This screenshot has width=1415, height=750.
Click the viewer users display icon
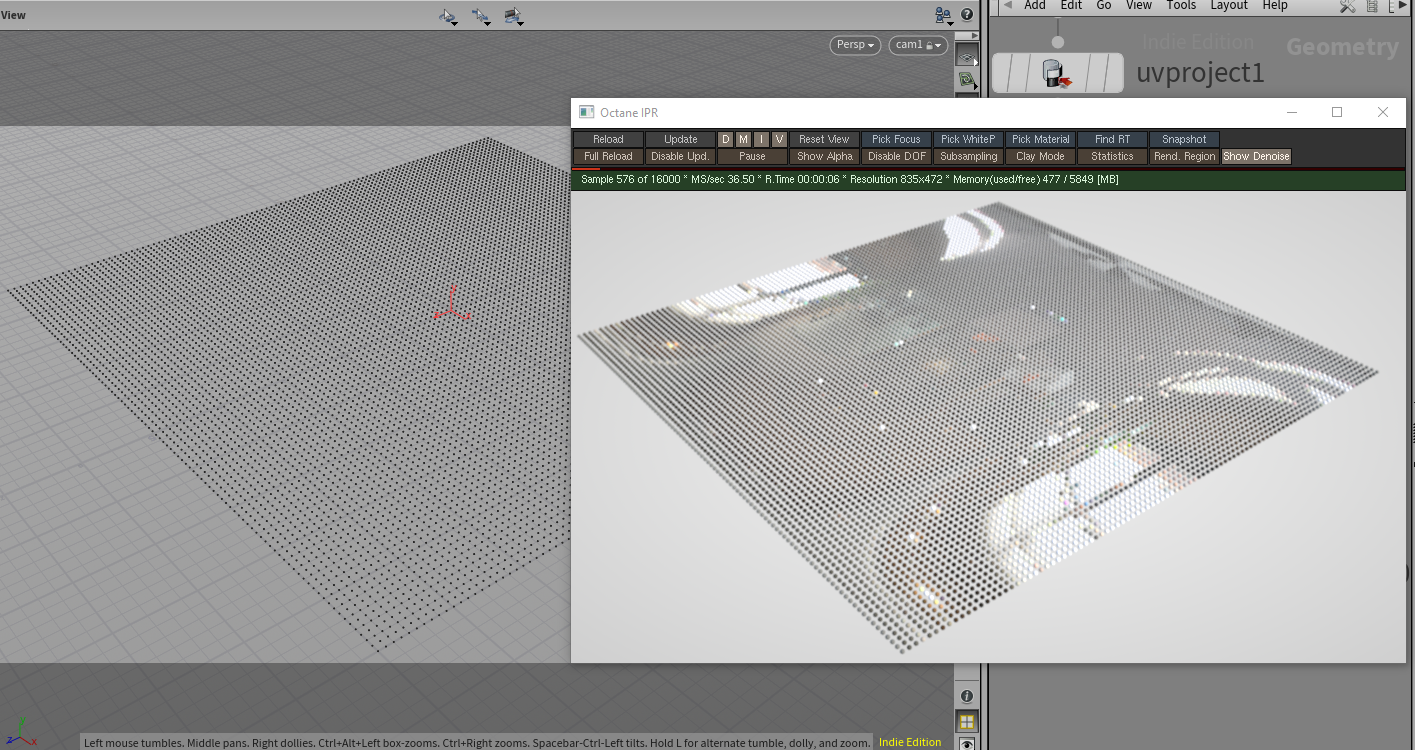(x=942, y=15)
